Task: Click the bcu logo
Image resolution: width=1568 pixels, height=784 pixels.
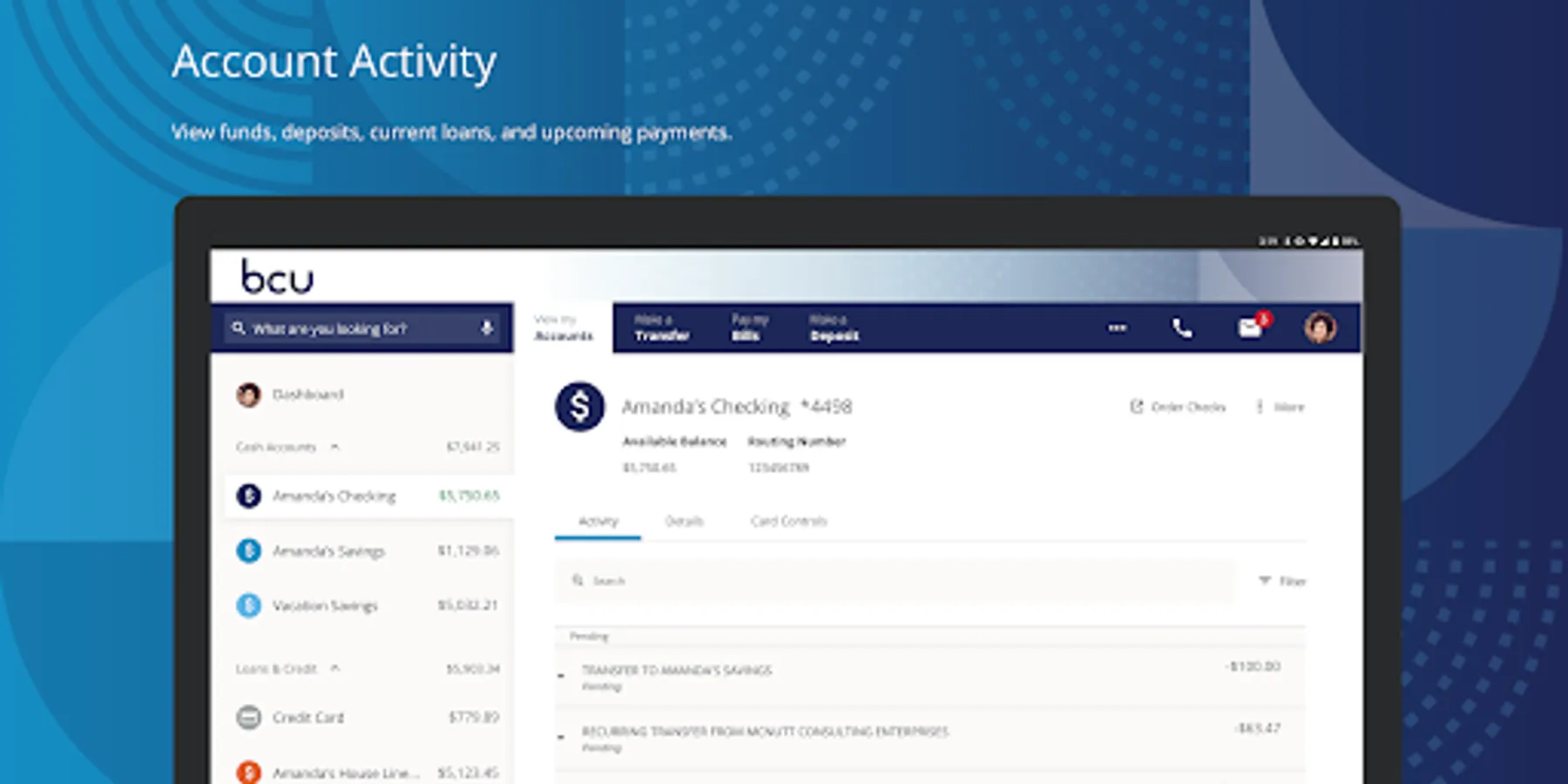Action: pos(277,277)
